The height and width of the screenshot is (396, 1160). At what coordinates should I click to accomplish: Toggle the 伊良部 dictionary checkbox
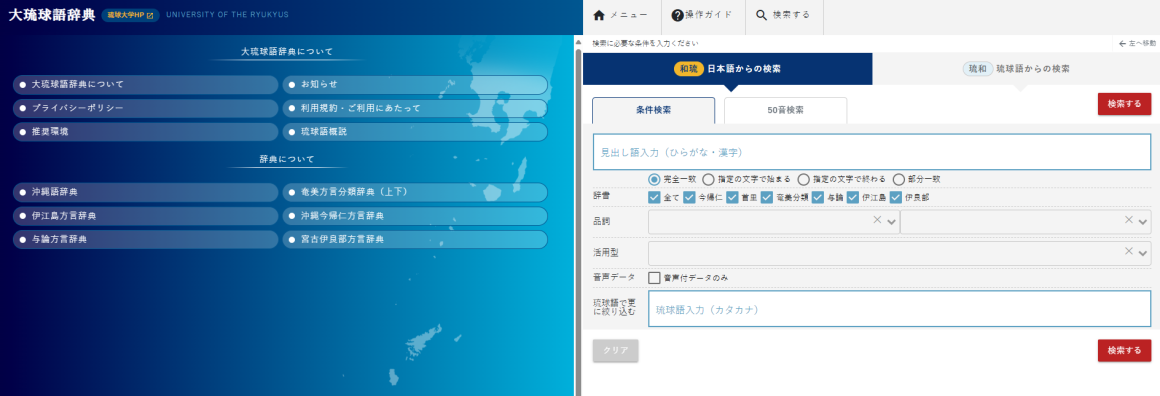pyautogui.click(x=896, y=197)
